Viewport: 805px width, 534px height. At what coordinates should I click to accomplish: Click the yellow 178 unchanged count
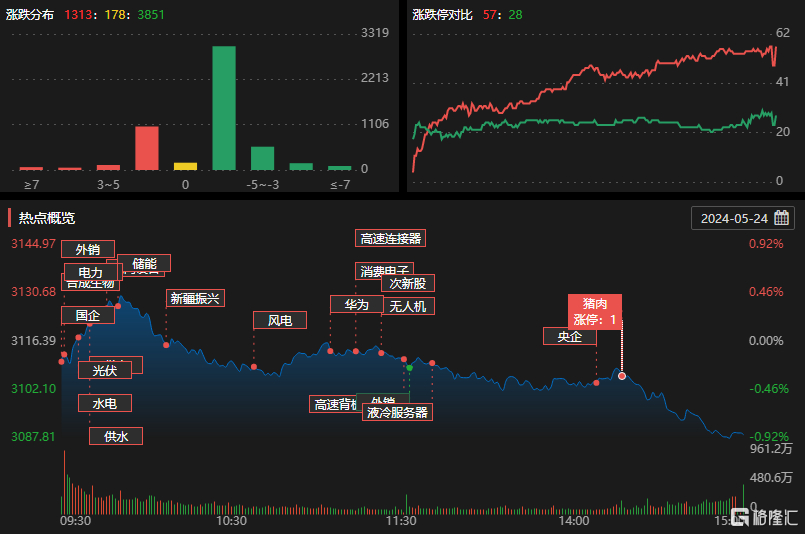[115, 14]
